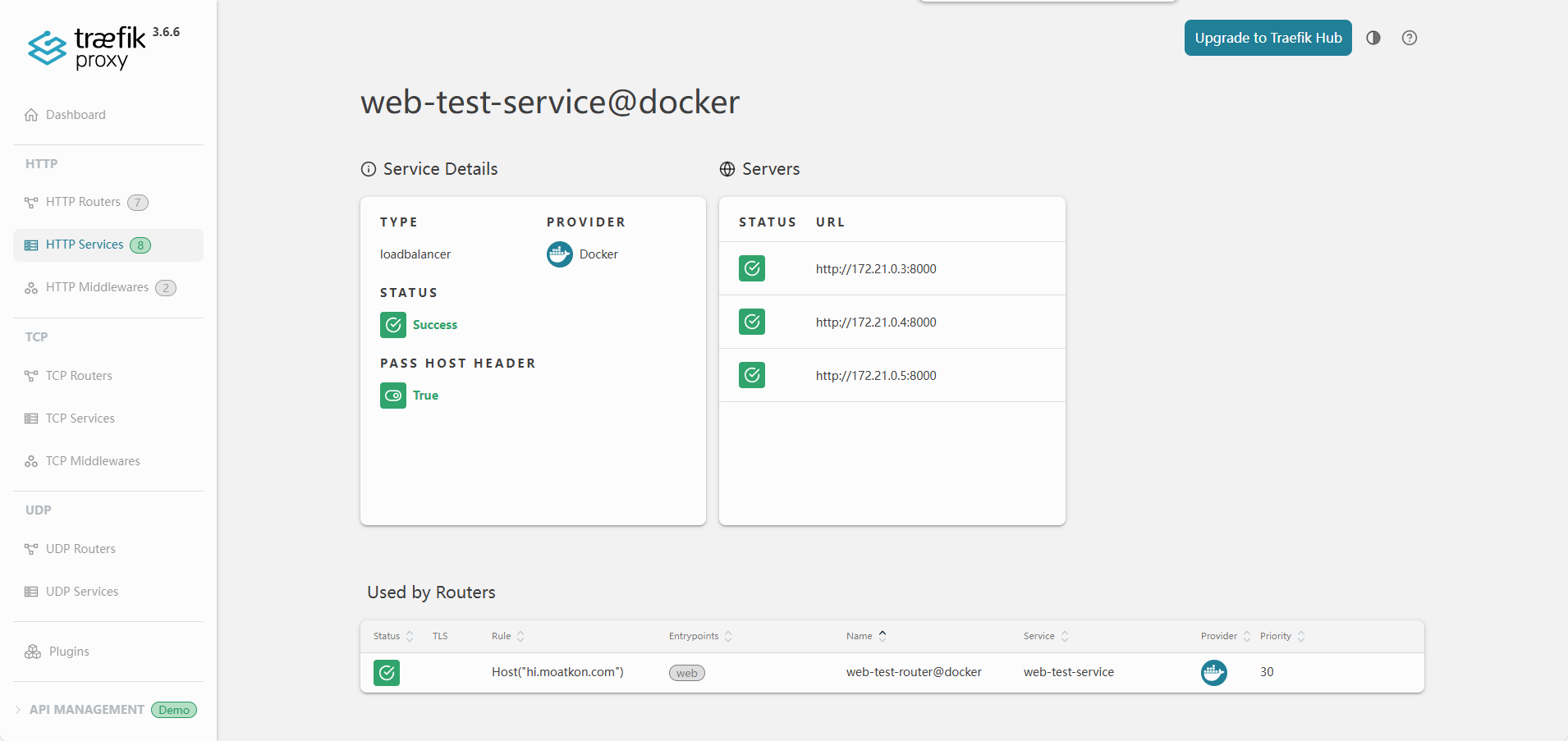The image size is (1568, 741).
Task: Click status icon for server 172.21.0.3
Action: pyautogui.click(x=752, y=268)
